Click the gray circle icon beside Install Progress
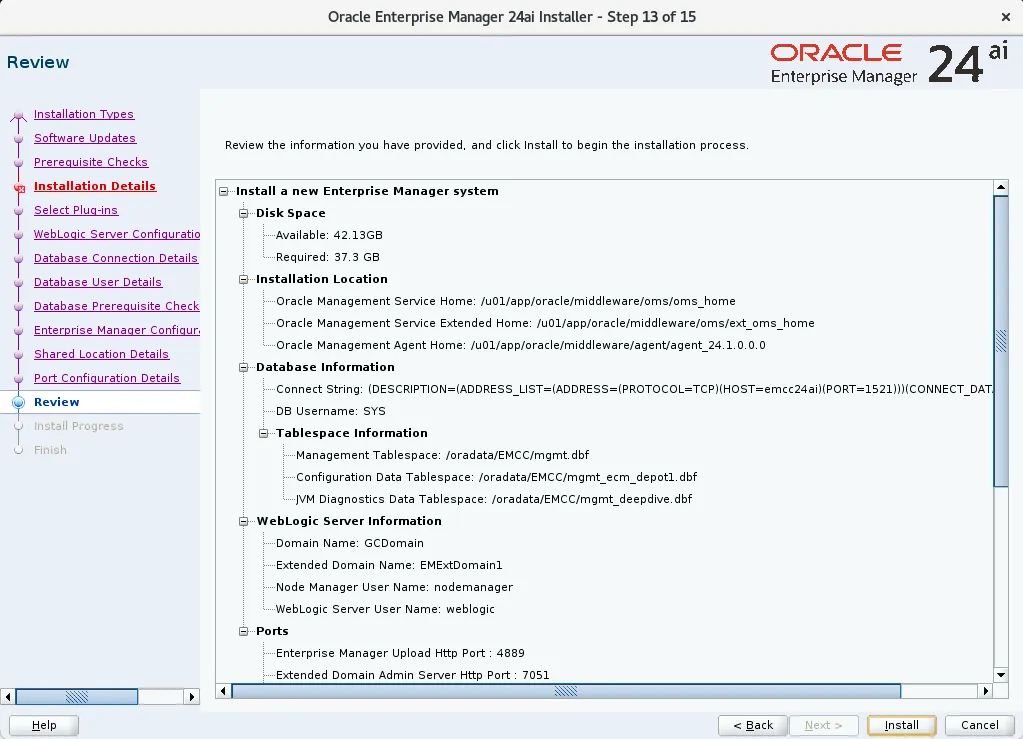This screenshot has height=739, width=1023. coord(20,426)
